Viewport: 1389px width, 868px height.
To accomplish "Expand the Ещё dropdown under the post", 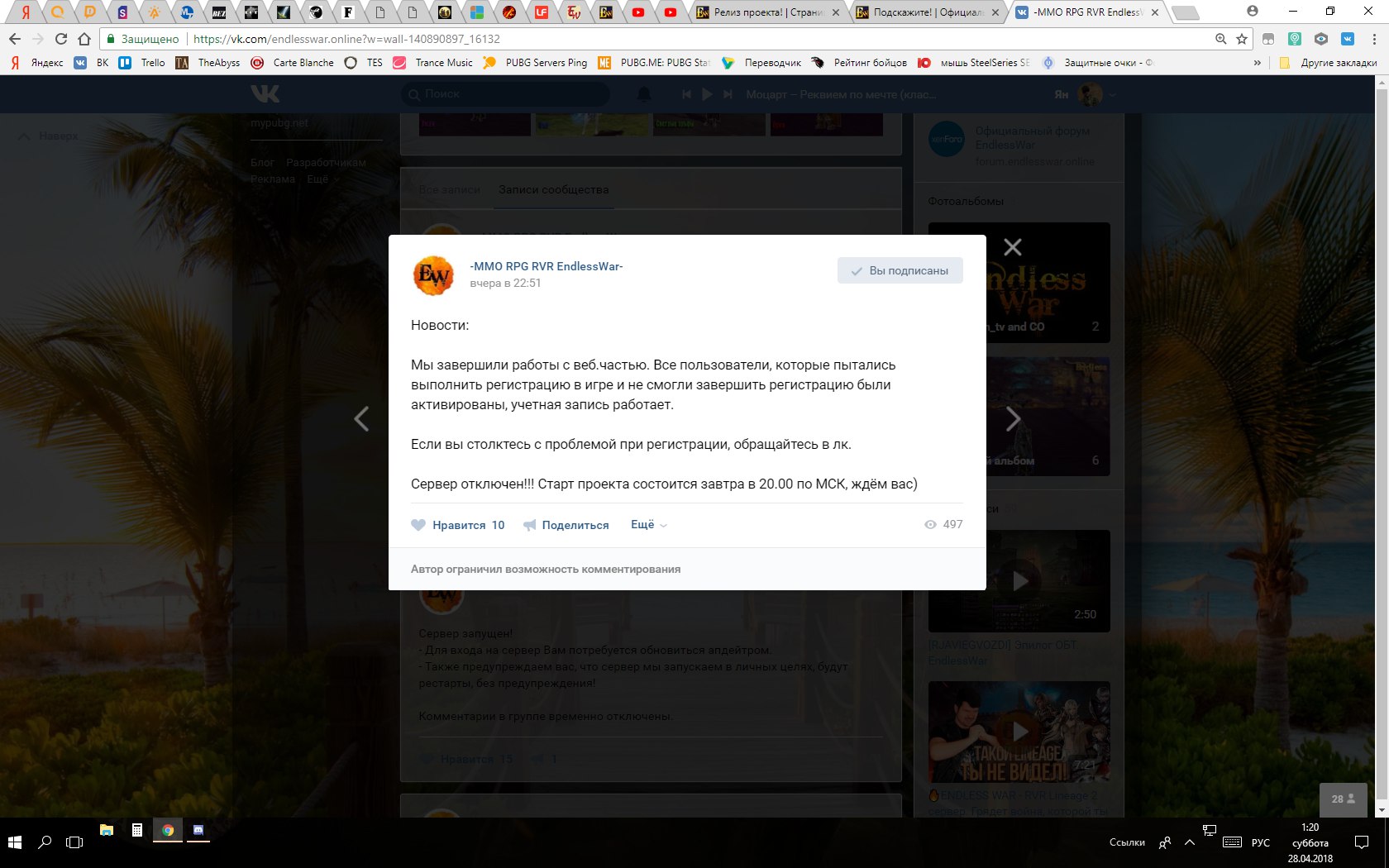I will click(x=648, y=524).
